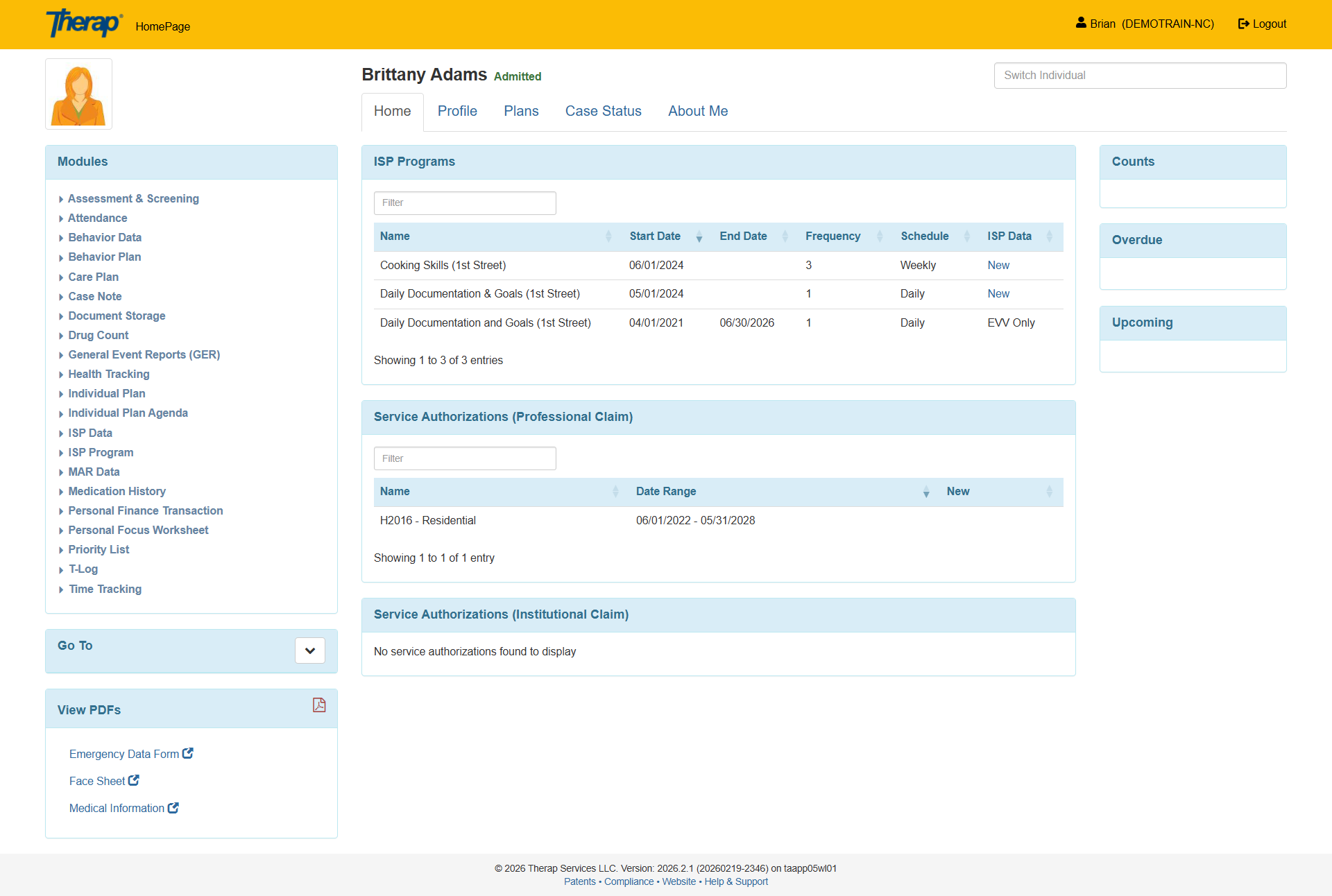Screen dimensions: 1332x896
Task: Expand the Go To dropdown chevron
Action: 310,651
